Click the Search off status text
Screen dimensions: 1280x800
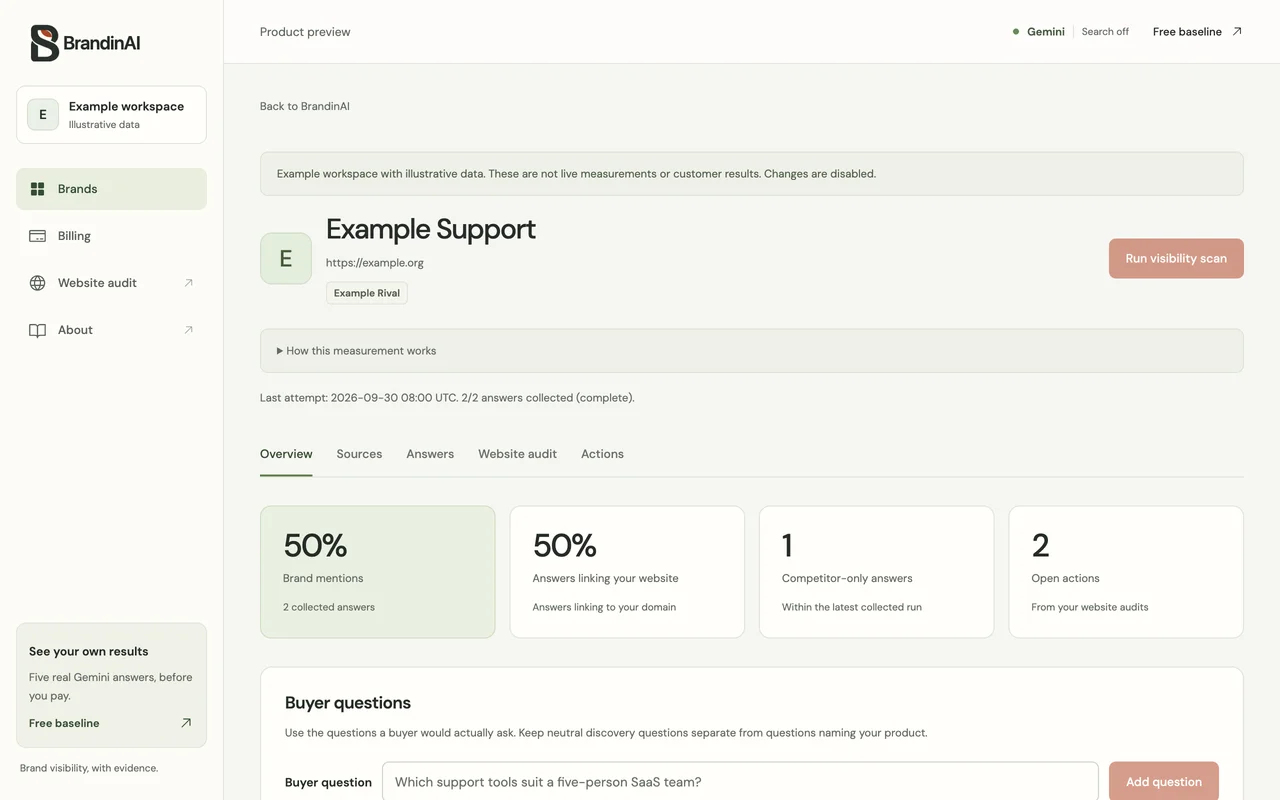[x=1105, y=32]
